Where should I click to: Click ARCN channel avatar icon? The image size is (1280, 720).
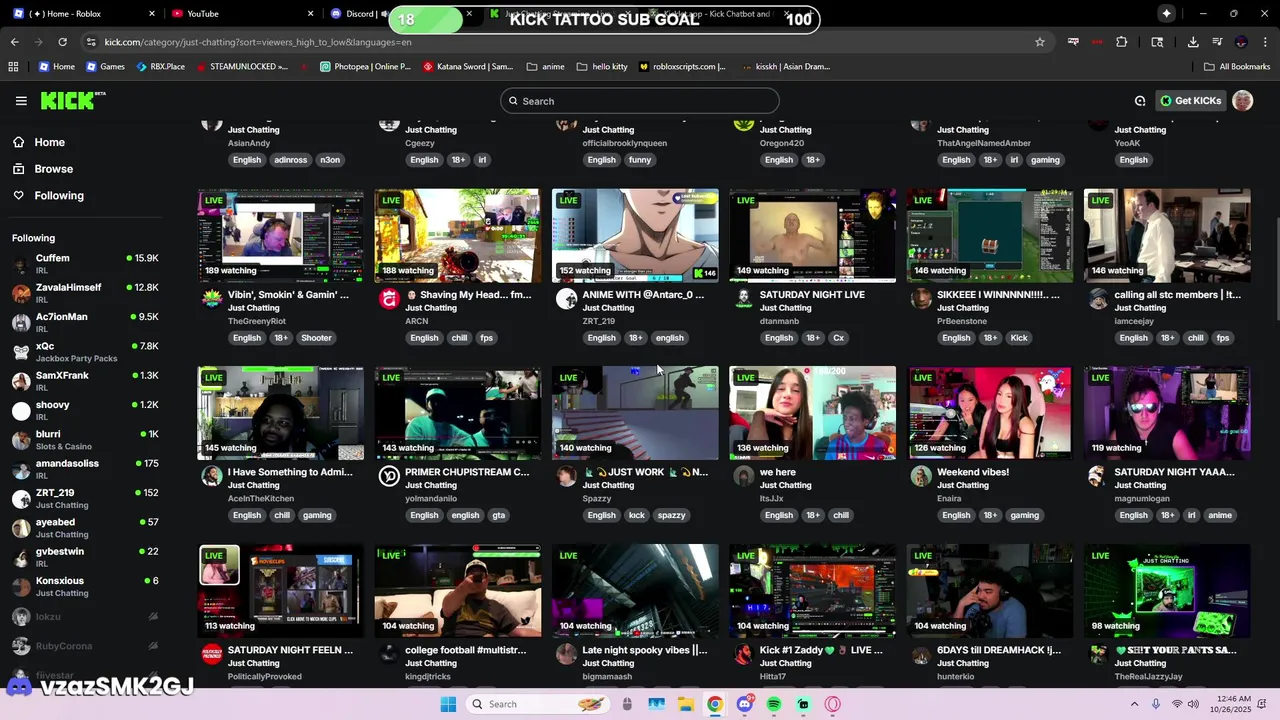coord(389,299)
